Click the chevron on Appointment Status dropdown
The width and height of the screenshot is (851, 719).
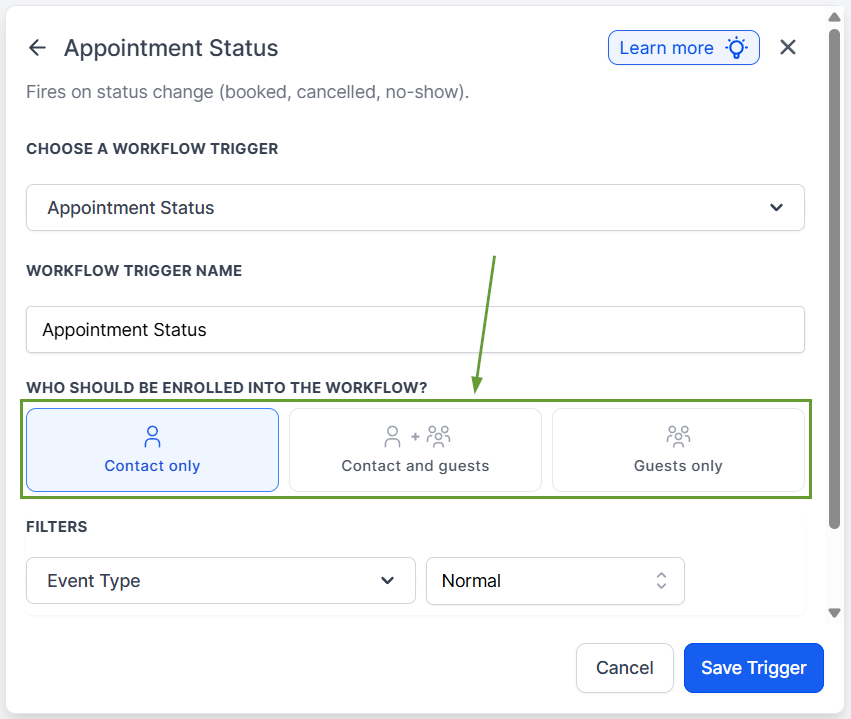point(776,208)
